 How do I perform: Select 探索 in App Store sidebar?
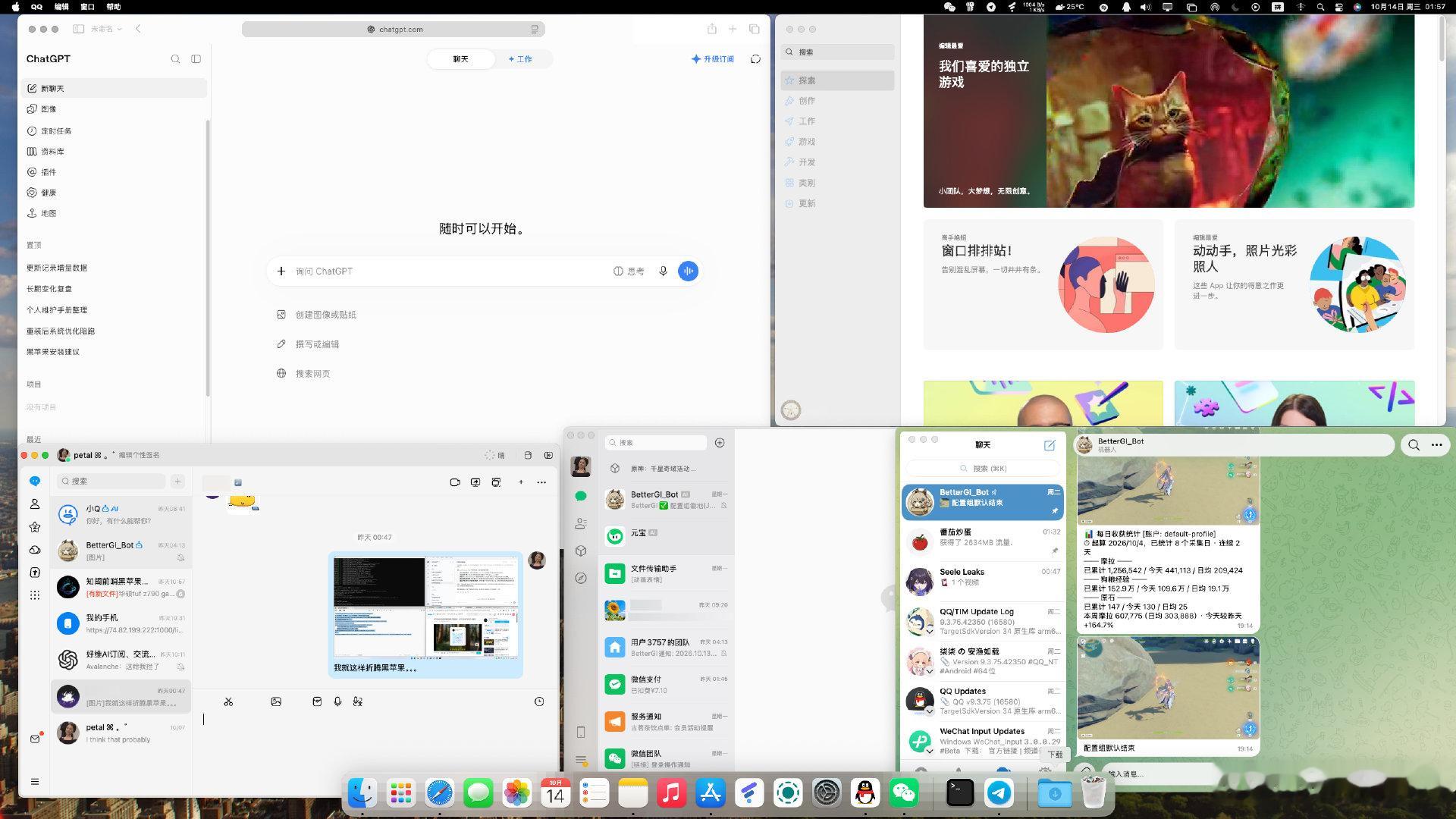pos(837,80)
